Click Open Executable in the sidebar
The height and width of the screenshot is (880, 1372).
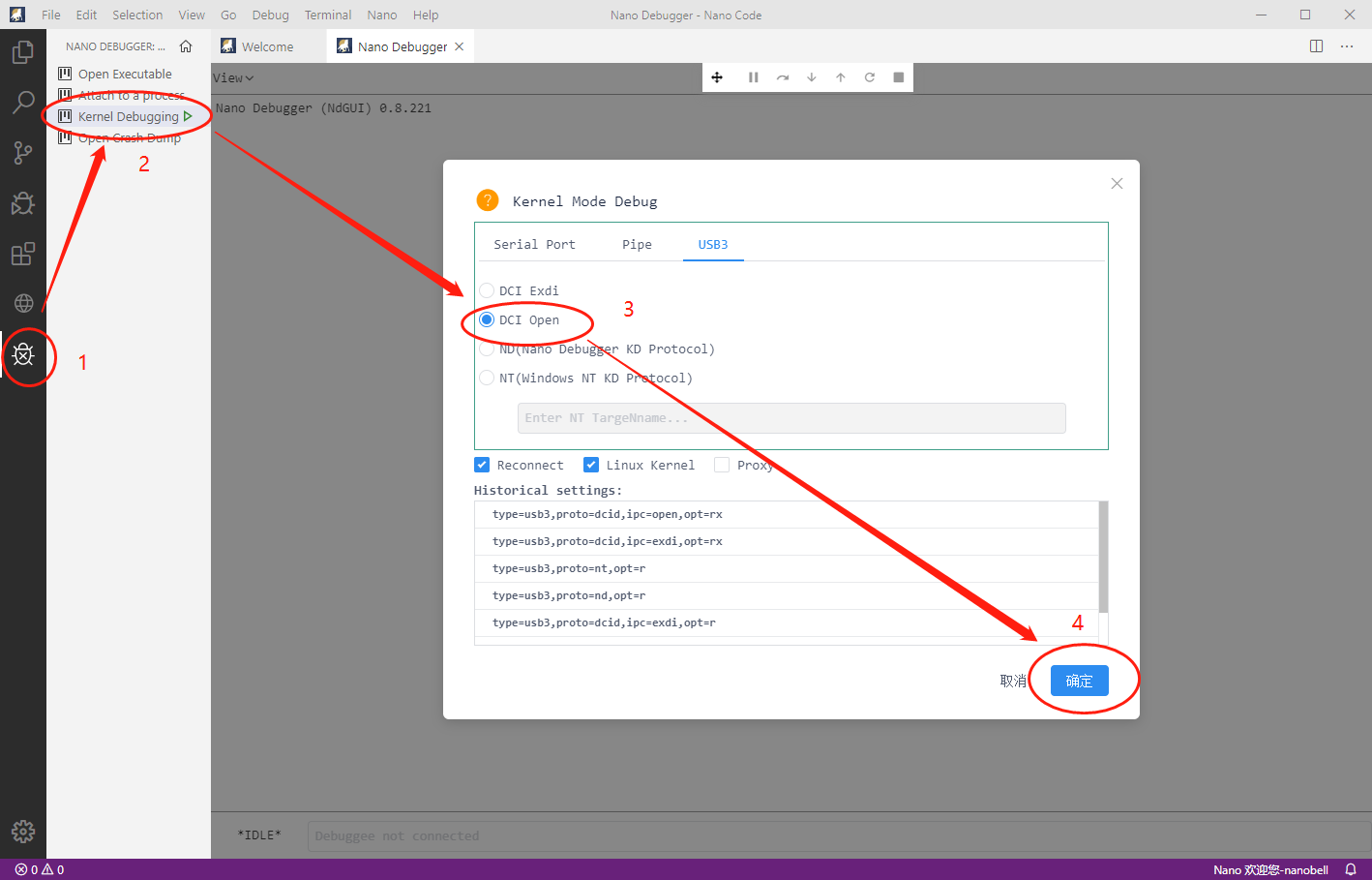pyautogui.click(x=125, y=74)
